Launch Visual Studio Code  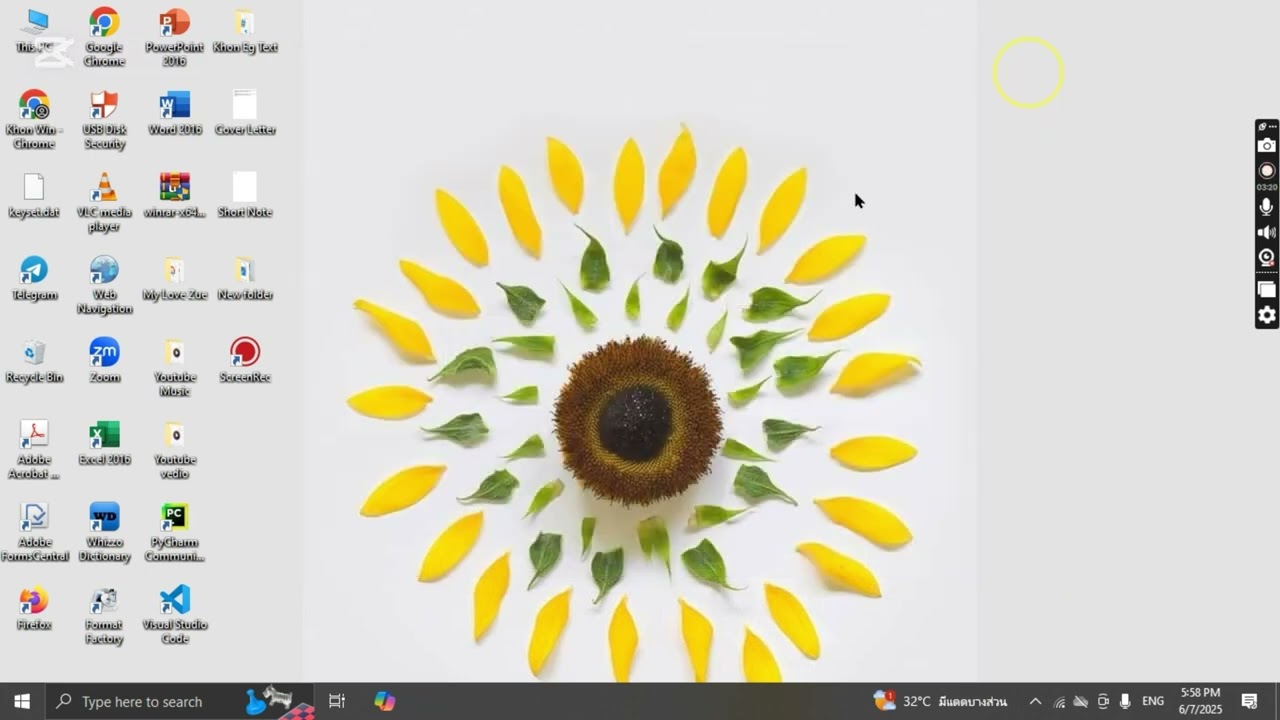coord(174,616)
